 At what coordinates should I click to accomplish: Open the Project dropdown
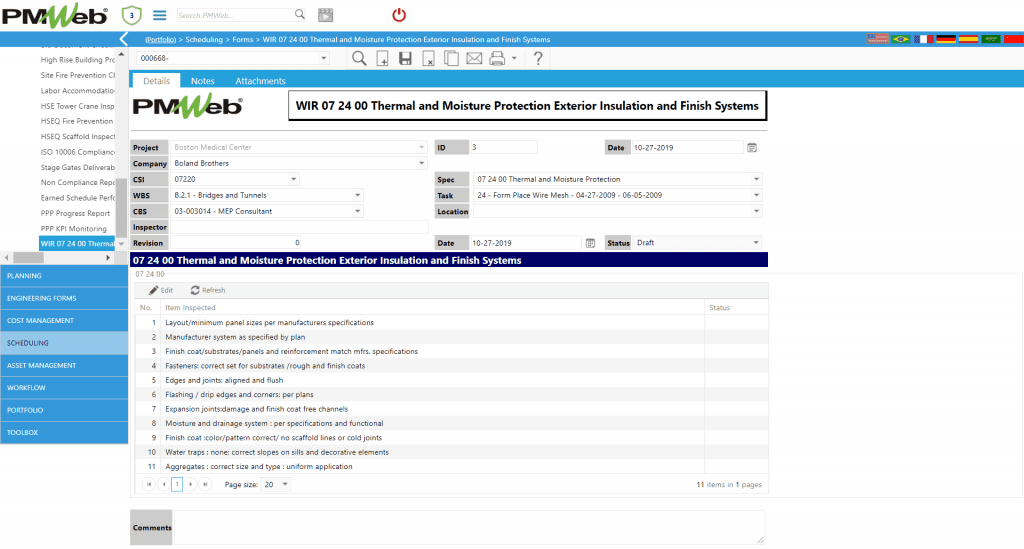click(x=421, y=148)
